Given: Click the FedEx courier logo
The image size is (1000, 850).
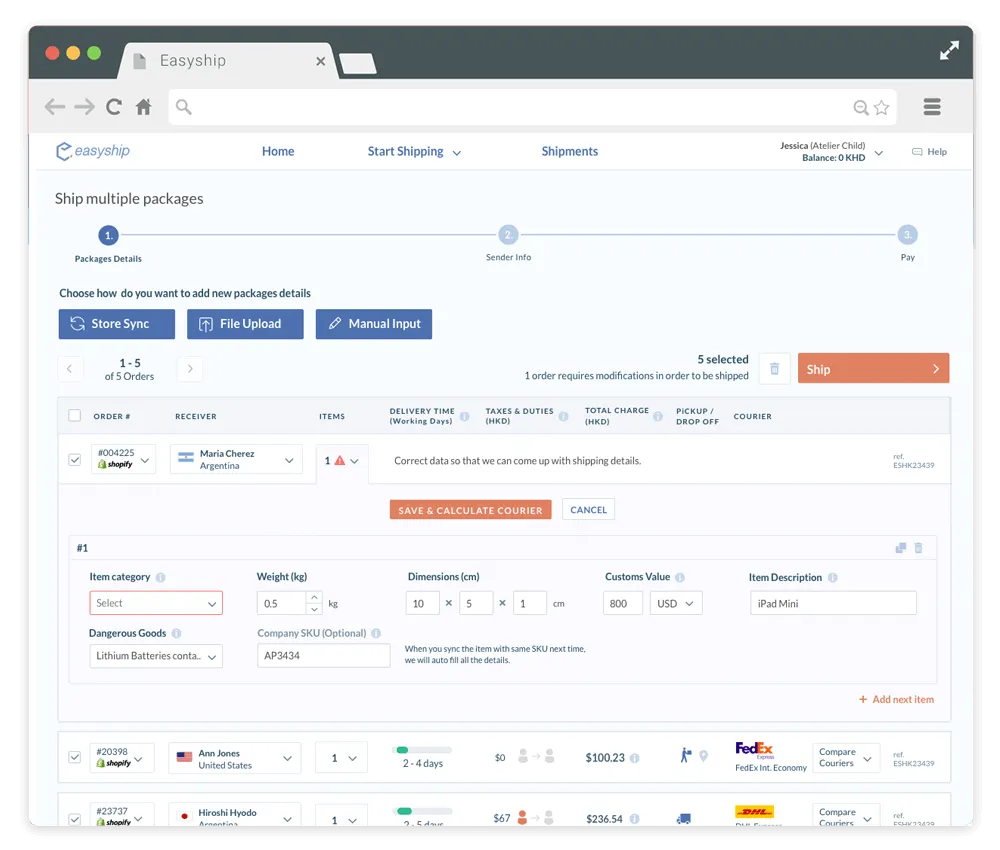Looking at the screenshot, I should point(754,749).
